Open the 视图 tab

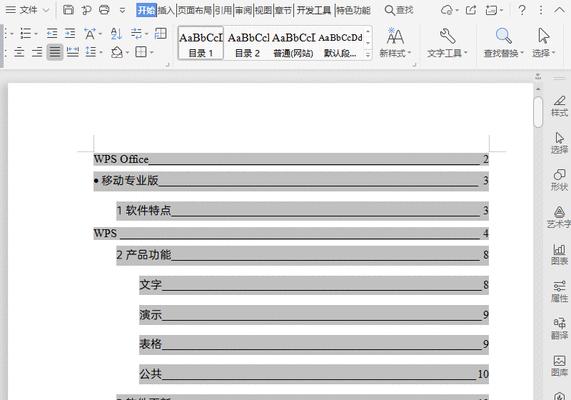[x=263, y=10]
